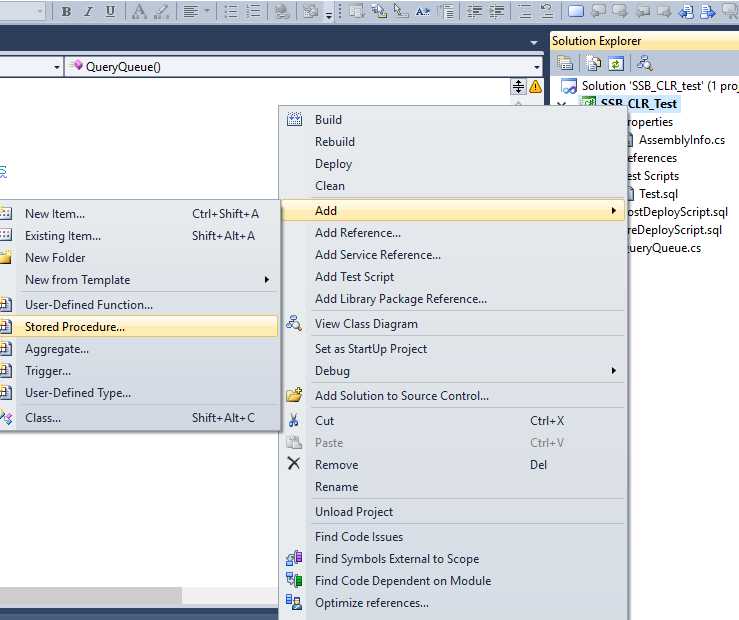Select New Item... in Add submenu

click(139, 213)
